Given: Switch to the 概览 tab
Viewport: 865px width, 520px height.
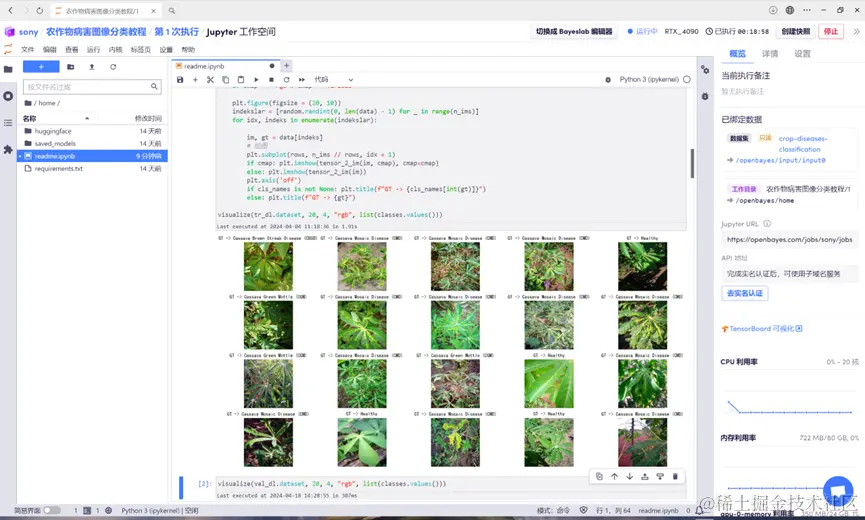Looking at the screenshot, I should point(737,53).
